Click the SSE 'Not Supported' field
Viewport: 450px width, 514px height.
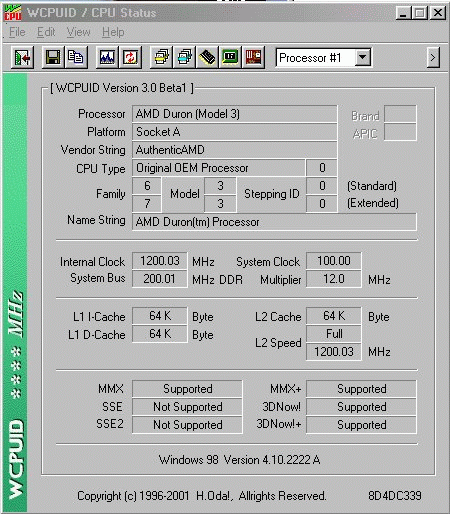[187, 407]
